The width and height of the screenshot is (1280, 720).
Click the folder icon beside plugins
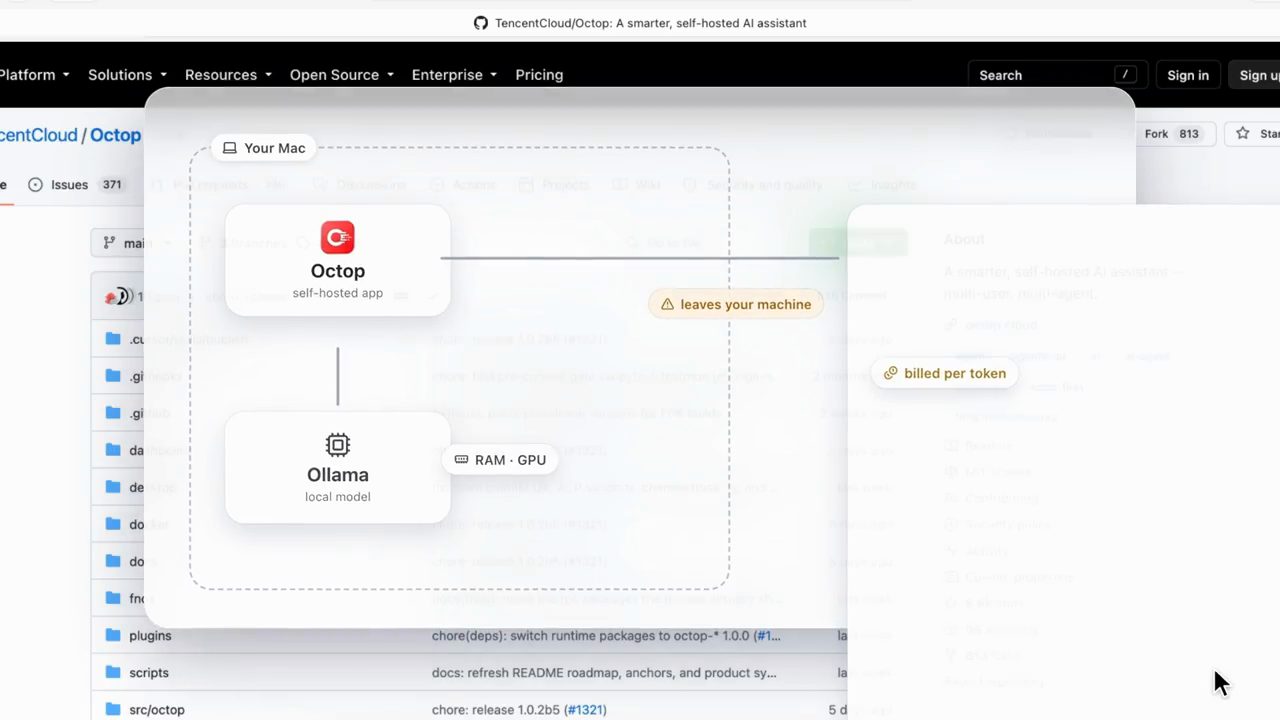coord(113,635)
